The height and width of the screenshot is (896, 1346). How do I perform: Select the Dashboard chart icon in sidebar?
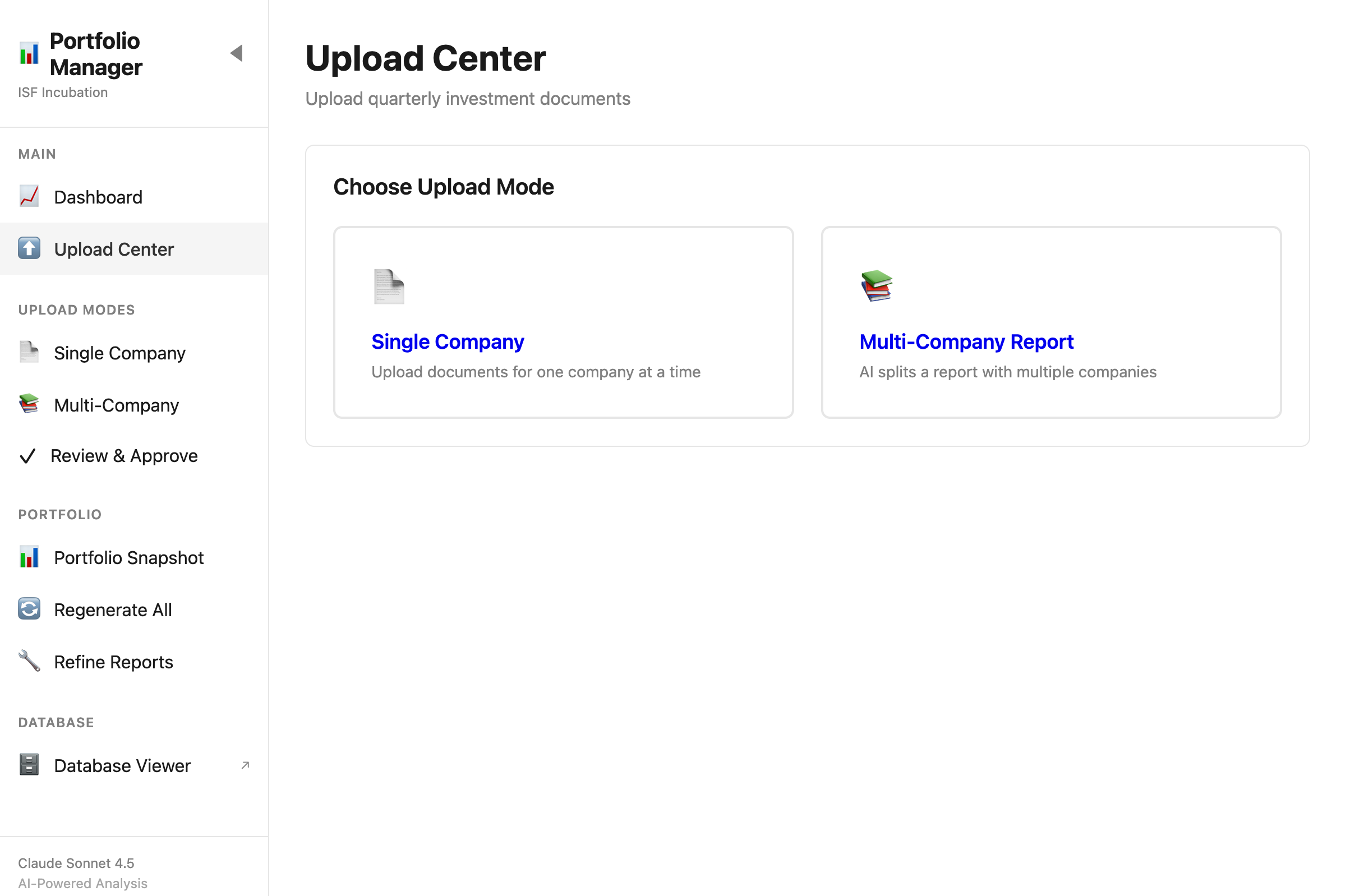[28, 196]
